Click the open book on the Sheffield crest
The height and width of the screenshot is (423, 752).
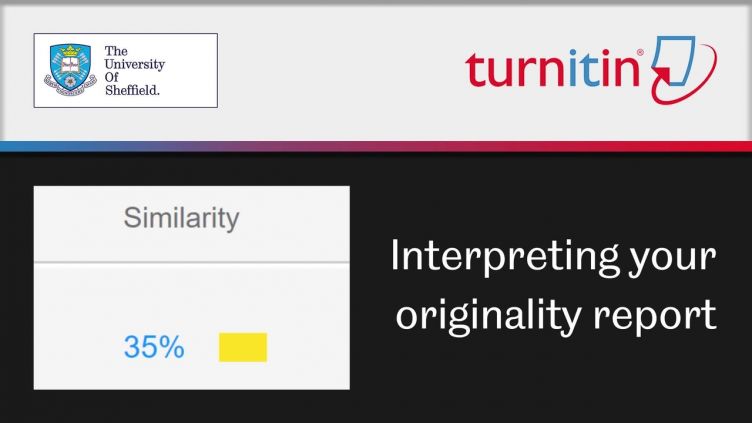tap(70, 65)
